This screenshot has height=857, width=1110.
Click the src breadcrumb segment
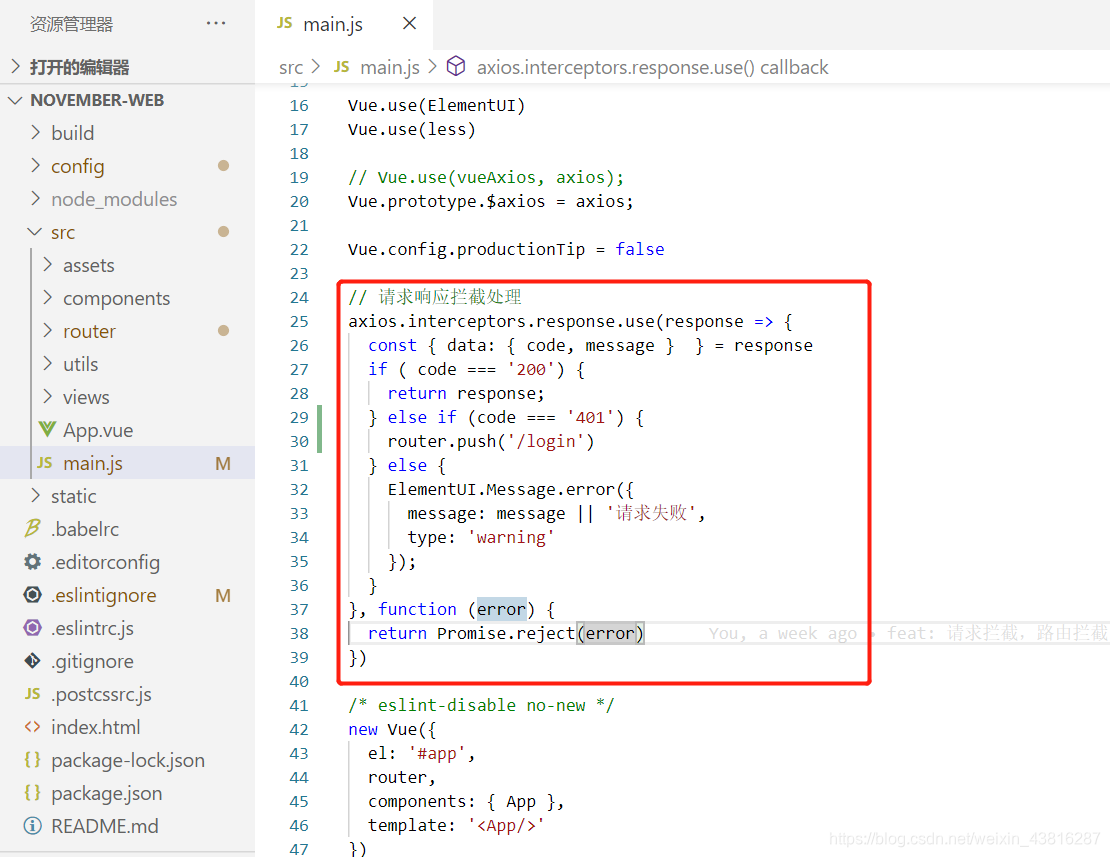click(291, 67)
